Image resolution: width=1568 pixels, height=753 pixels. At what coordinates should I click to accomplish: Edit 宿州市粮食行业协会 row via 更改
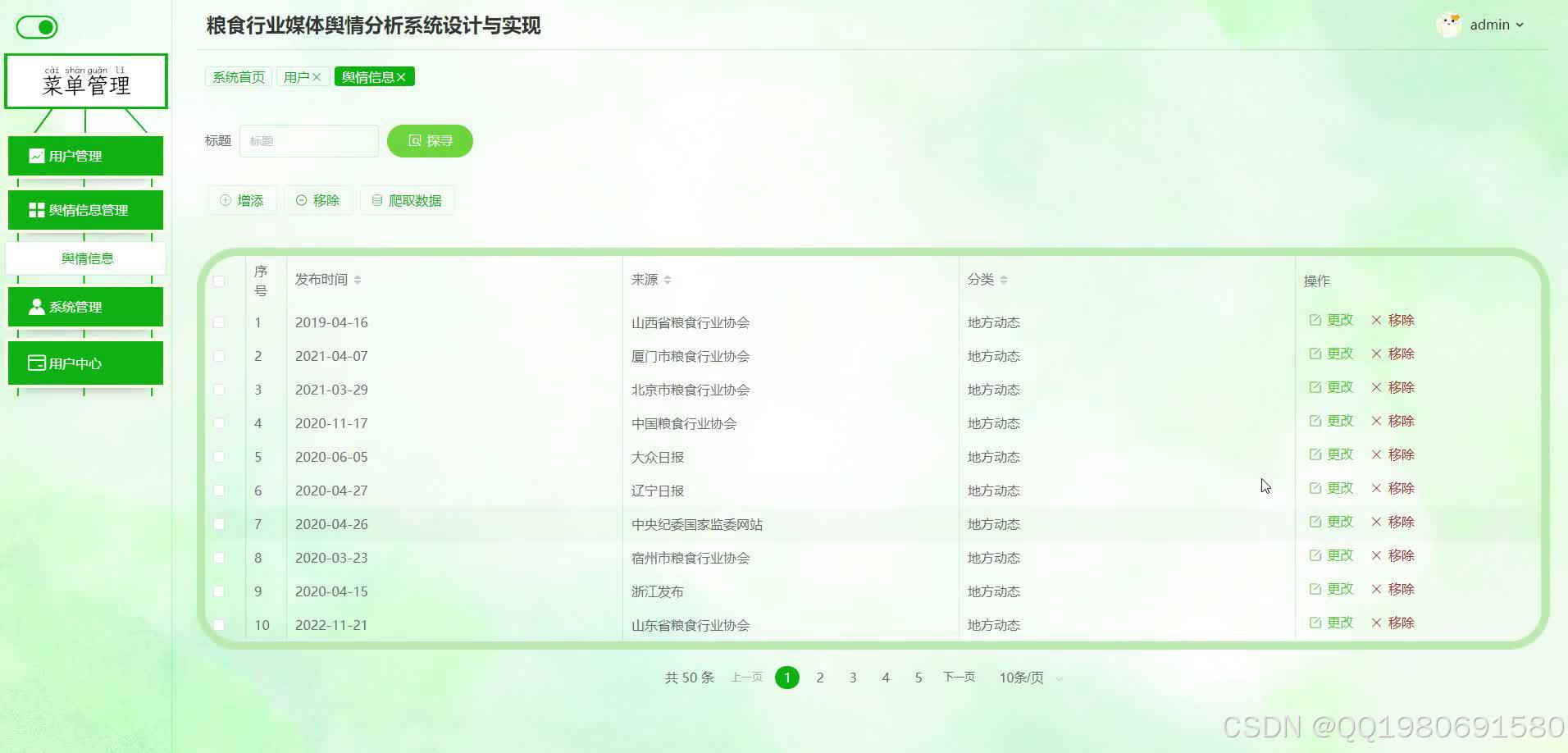(x=1331, y=555)
